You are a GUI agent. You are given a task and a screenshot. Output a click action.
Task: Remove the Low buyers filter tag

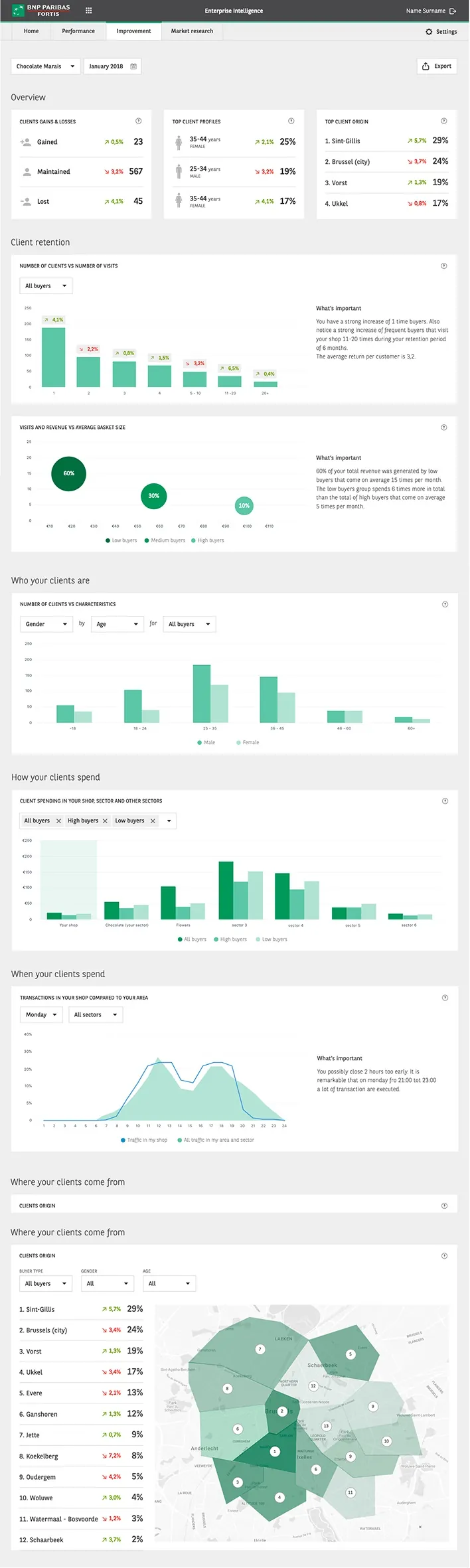pos(153,821)
